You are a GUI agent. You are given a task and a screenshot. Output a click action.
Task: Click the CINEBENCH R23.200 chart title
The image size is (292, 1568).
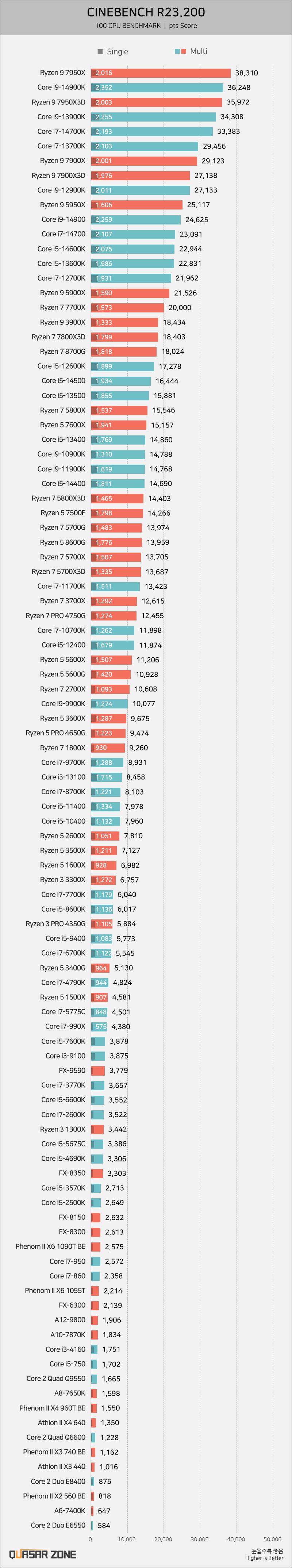146,12
